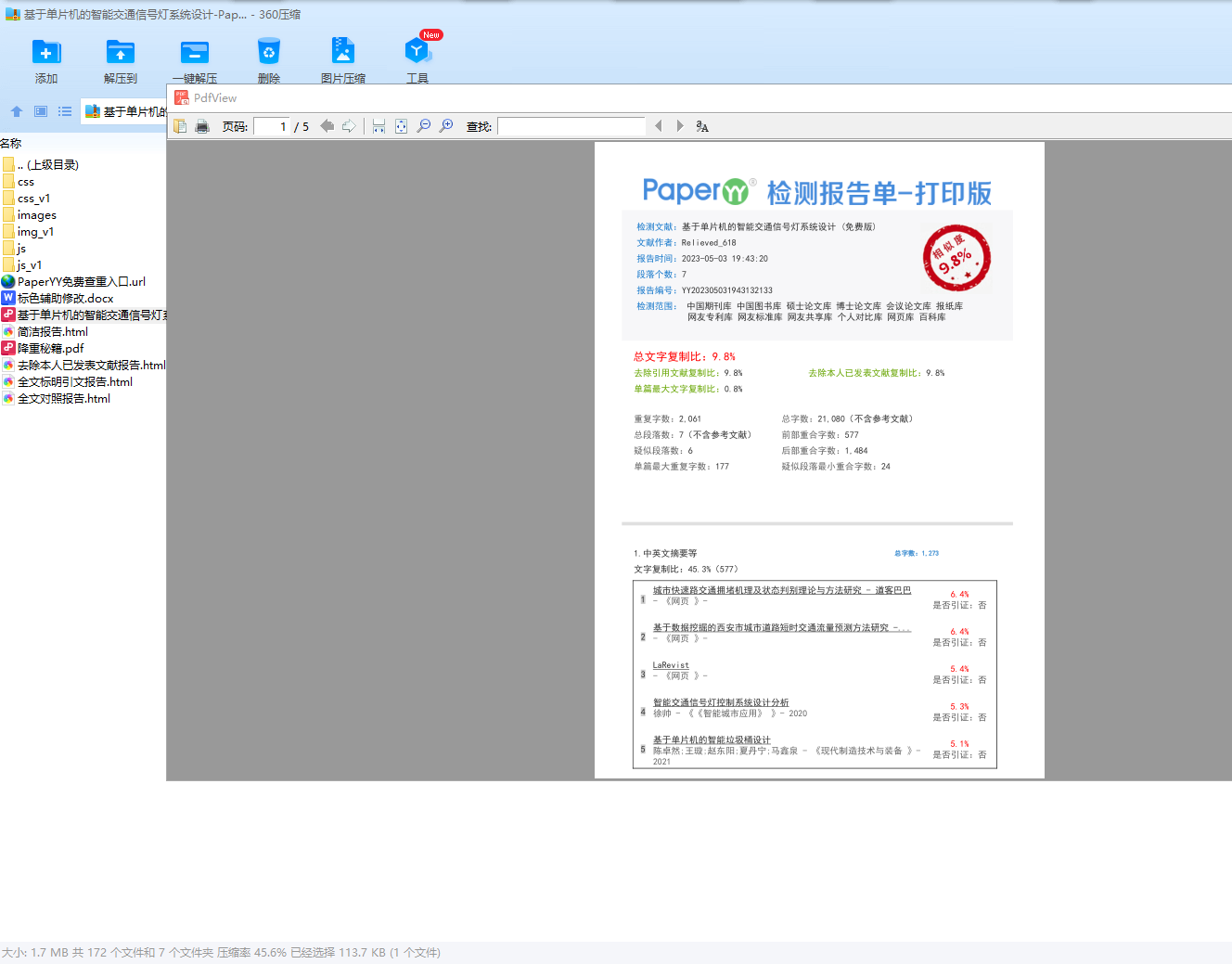Click the '1. 中英文摘要等' section heading
Viewport: 1232px width, 964px height.
[665, 553]
